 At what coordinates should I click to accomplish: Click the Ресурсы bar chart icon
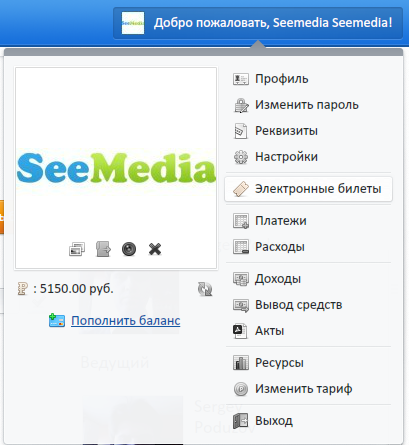point(241,363)
